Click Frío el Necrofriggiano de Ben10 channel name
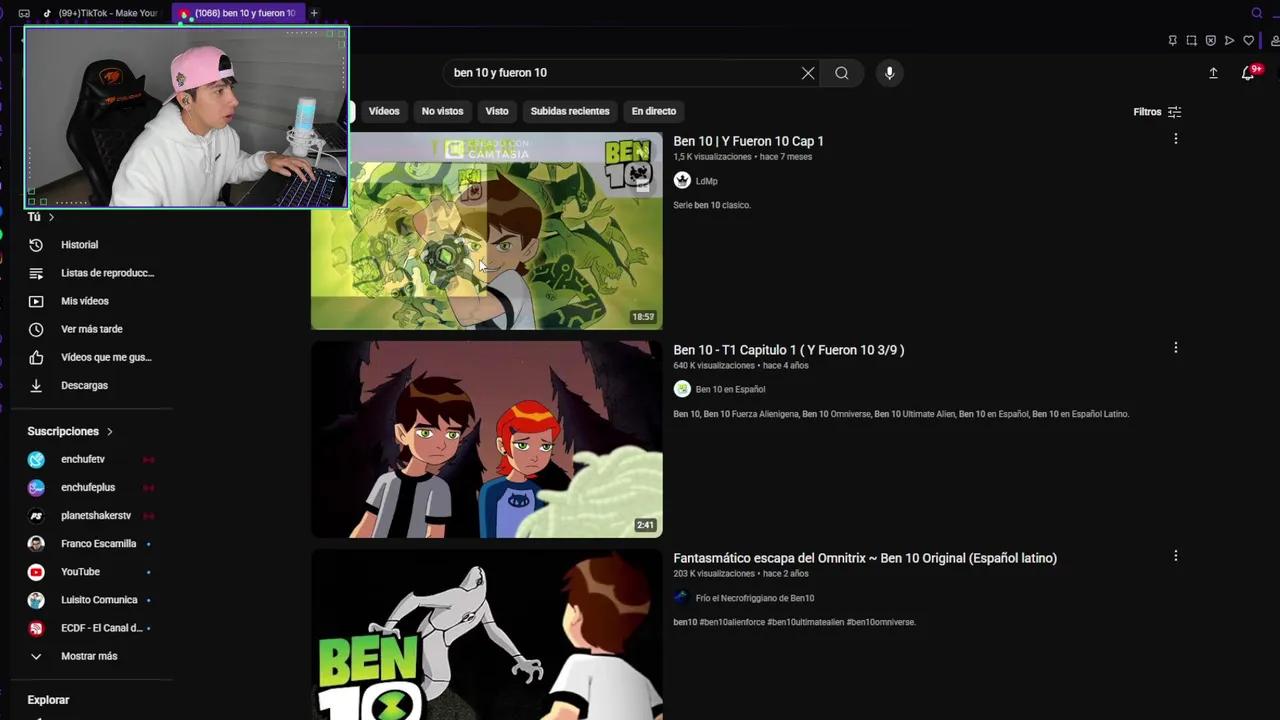This screenshot has height=720, width=1280. tap(755, 598)
